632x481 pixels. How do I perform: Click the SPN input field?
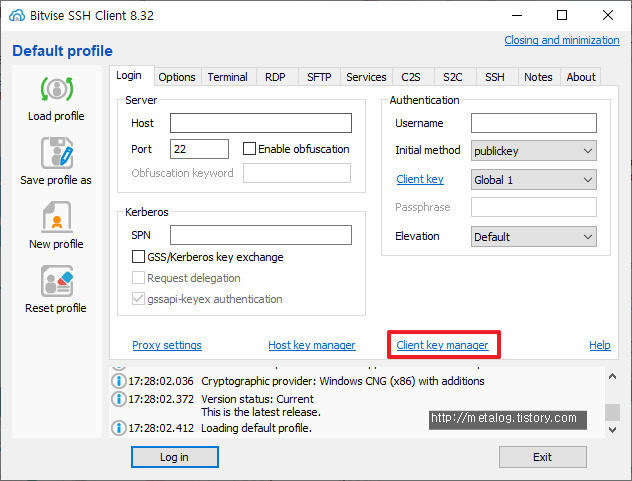click(261, 235)
